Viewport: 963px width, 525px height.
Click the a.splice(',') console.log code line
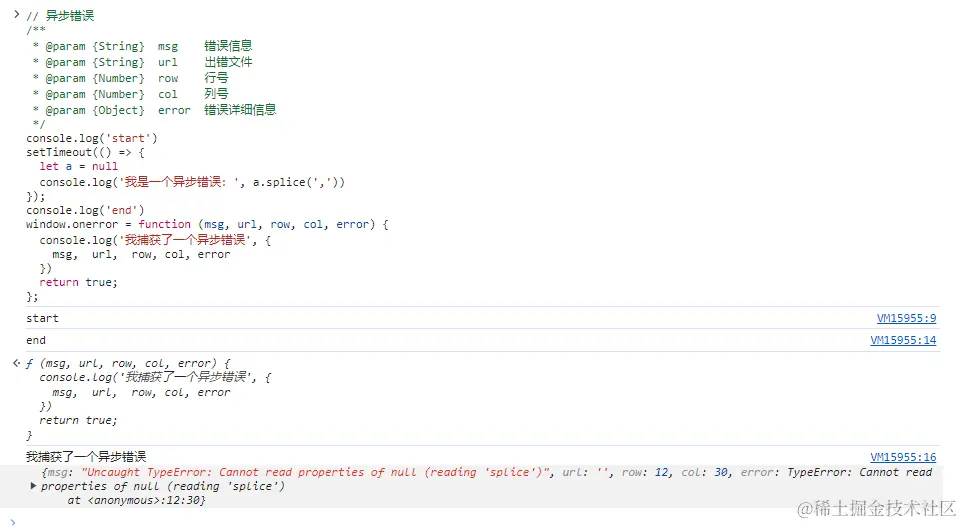point(192,182)
